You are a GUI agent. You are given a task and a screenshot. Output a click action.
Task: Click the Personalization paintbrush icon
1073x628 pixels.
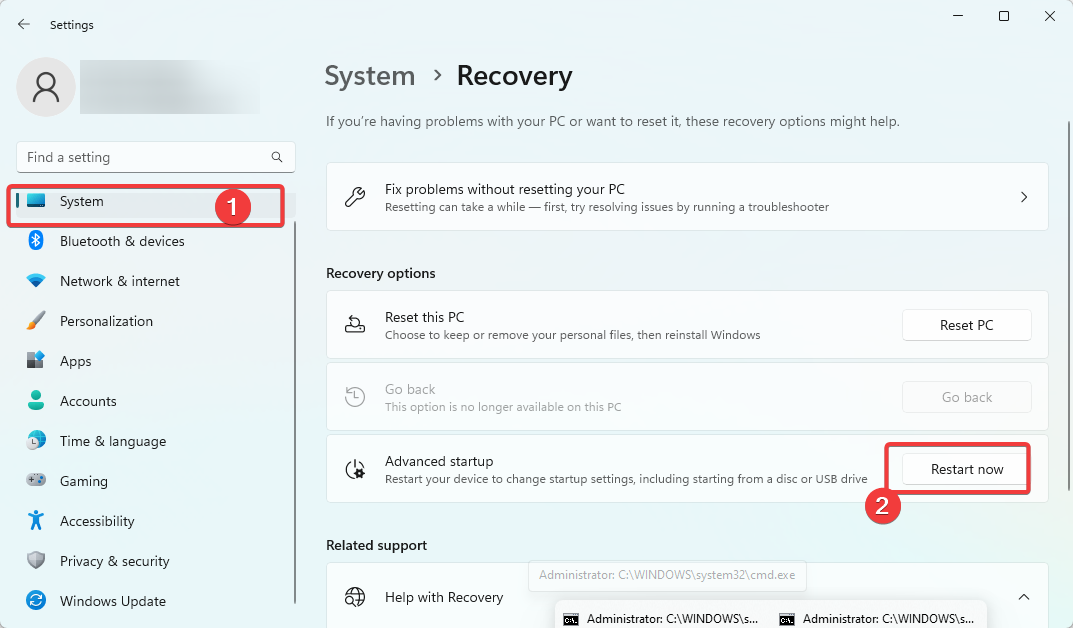coord(36,321)
